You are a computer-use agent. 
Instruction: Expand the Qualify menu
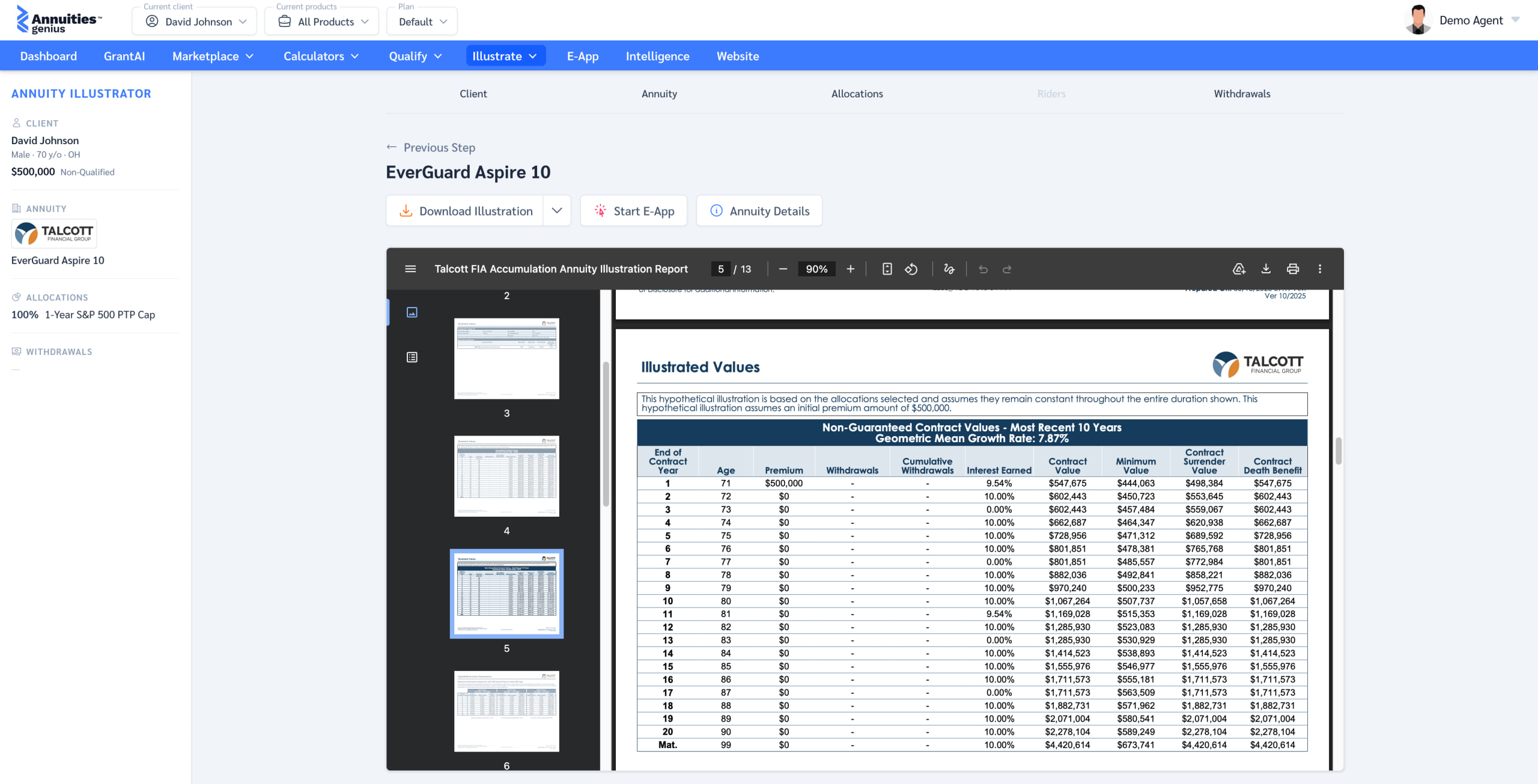416,56
